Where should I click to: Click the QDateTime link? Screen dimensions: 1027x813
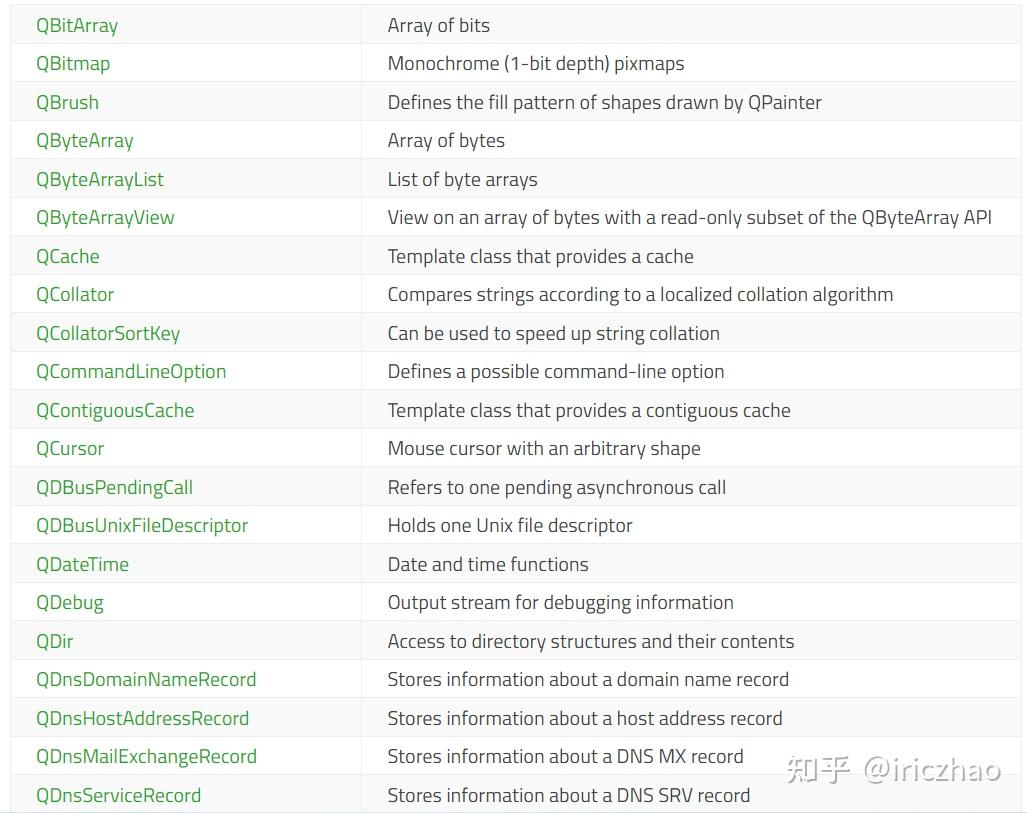click(x=82, y=564)
